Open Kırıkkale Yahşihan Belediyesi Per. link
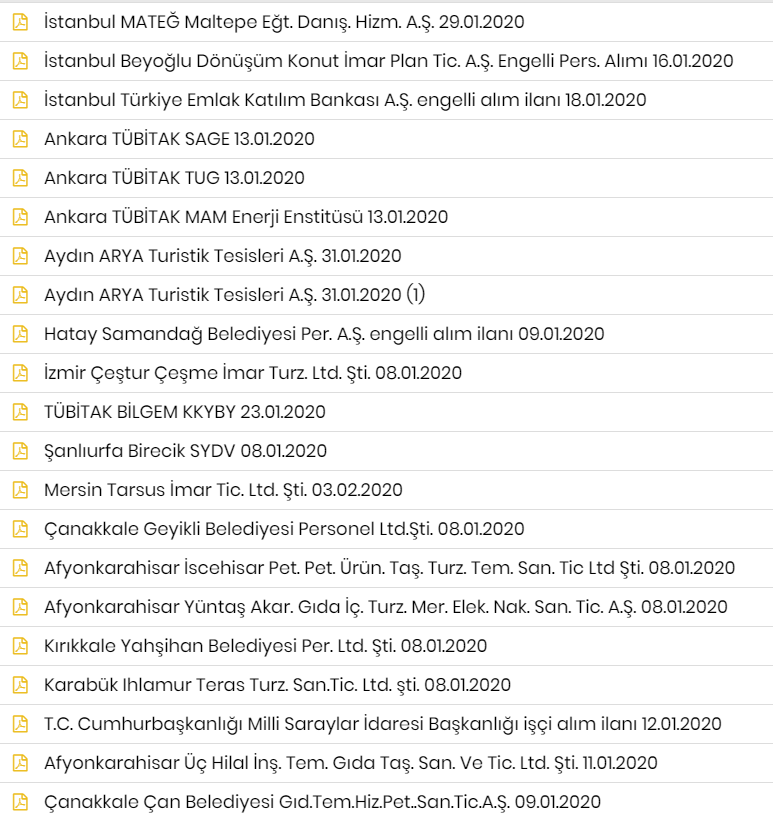 pos(265,646)
